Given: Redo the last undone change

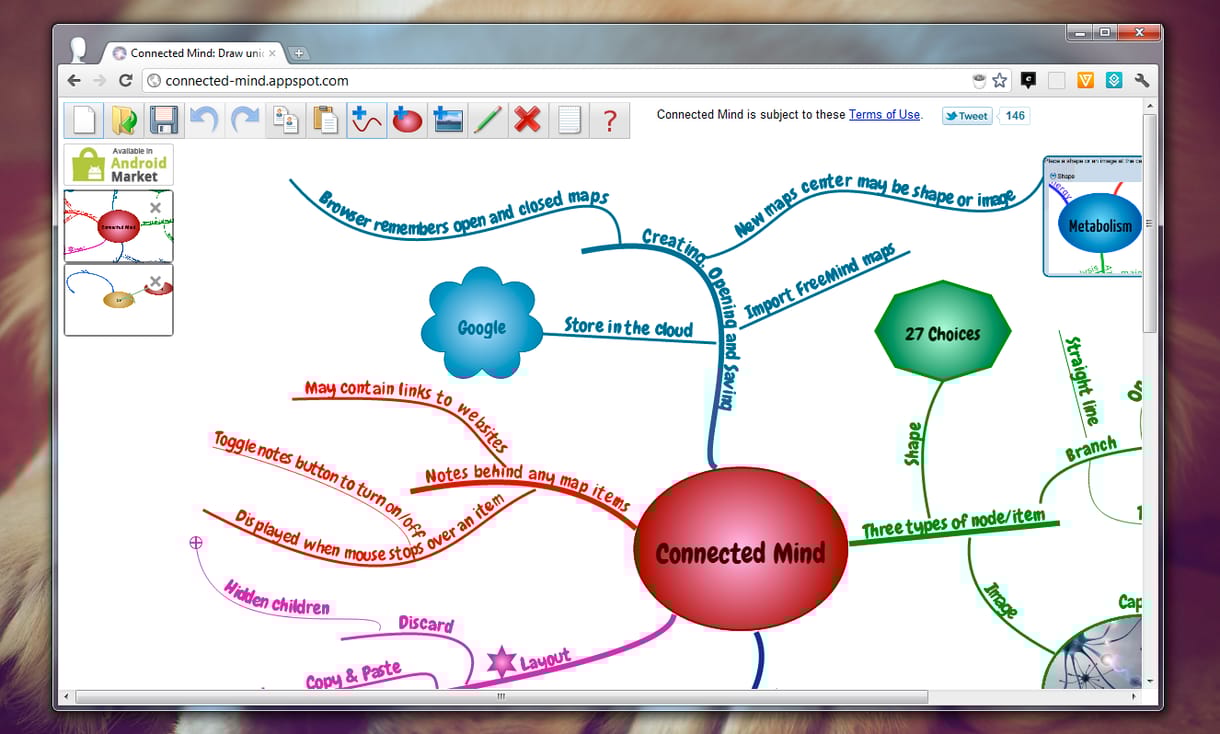Looking at the screenshot, I should [246, 120].
